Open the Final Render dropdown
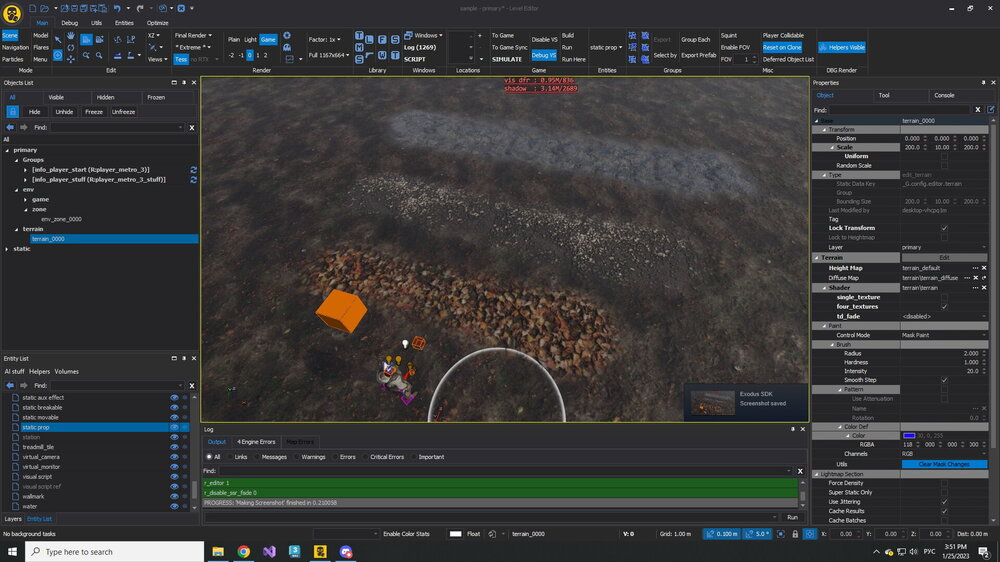Screen dimensions: 1000x562 (193, 35)
